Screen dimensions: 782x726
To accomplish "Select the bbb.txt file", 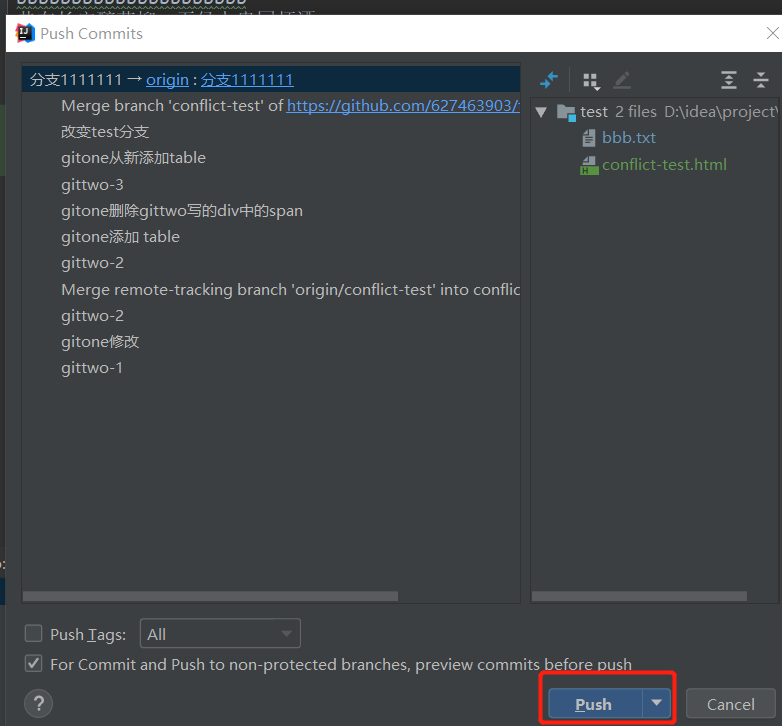I will tap(628, 138).
